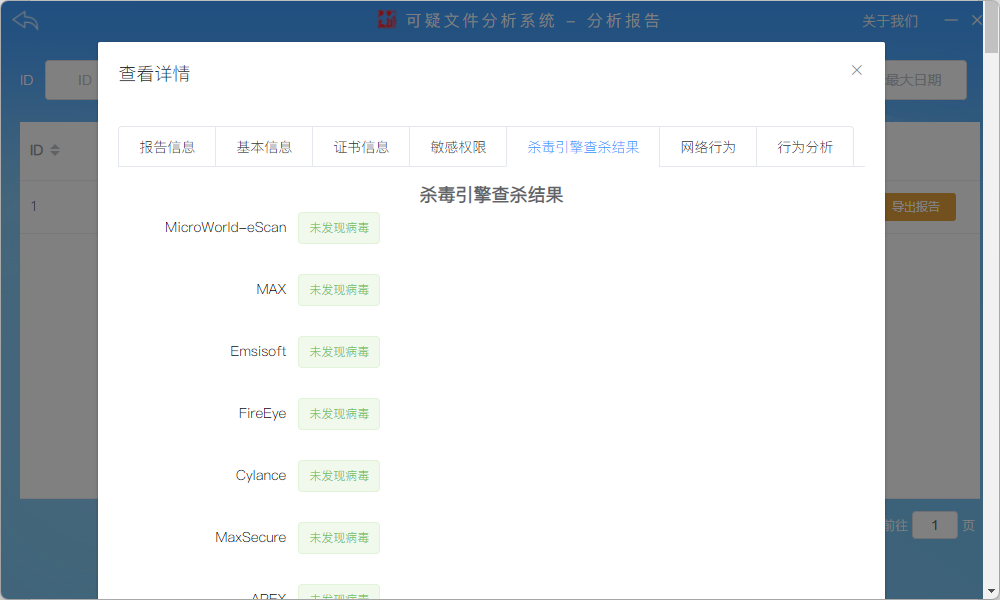1000x600 pixels.
Task: Open the 行为分析 tab
Action: point(805,147)
